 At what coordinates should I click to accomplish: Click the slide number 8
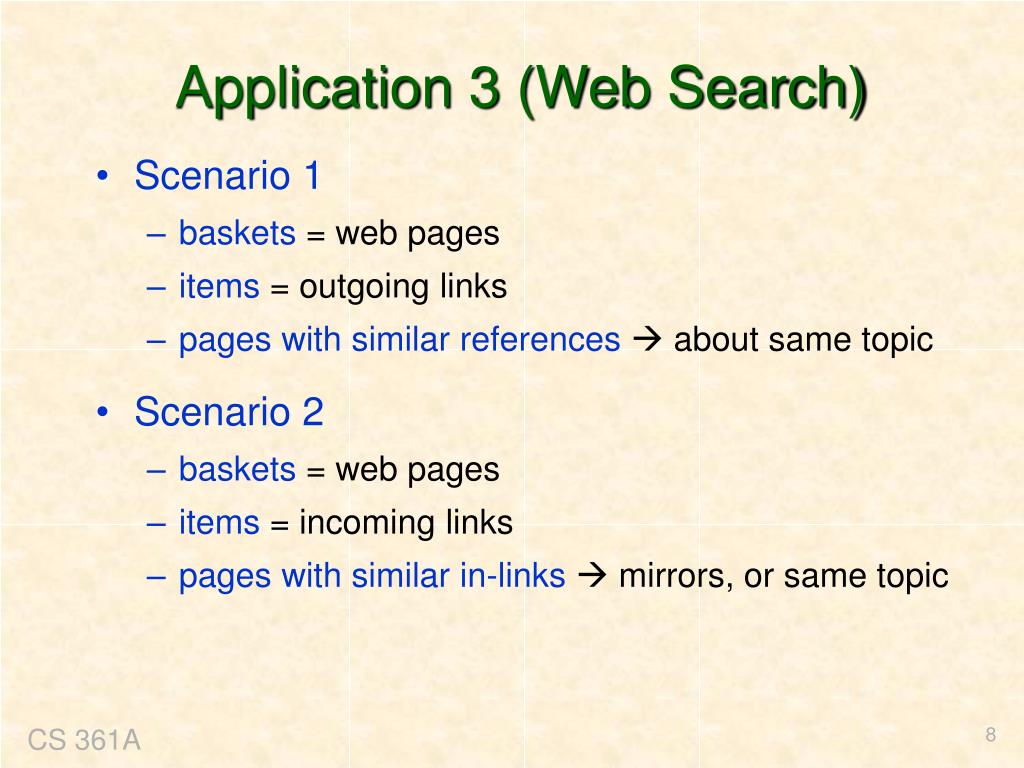coord(991,735)
